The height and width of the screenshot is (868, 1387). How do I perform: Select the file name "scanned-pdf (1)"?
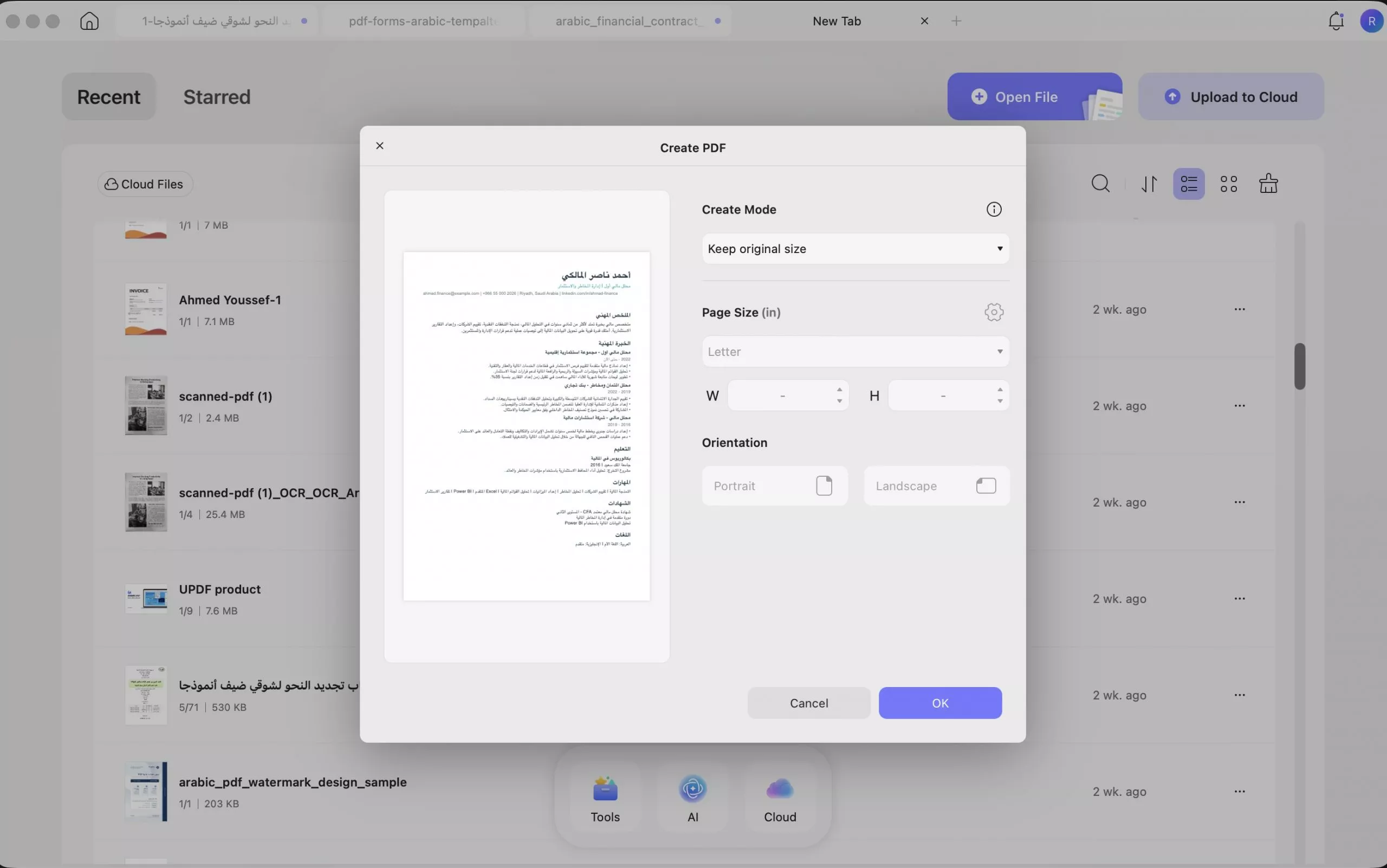point(225,396)
